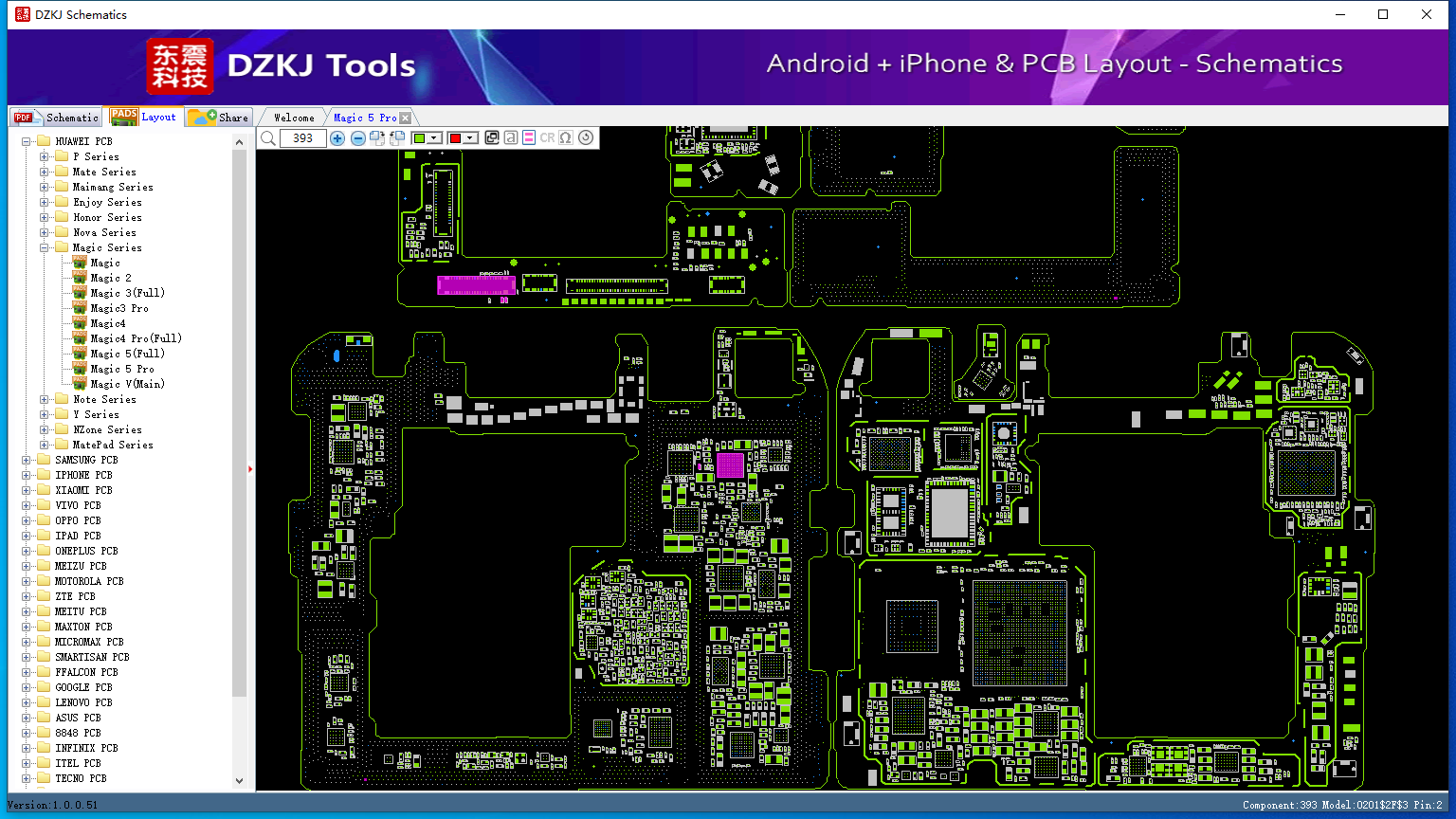Open the green color dropdown arrow
This screenshot has height=819, width=1456.
pyautogui.click(x=434, y=138)
